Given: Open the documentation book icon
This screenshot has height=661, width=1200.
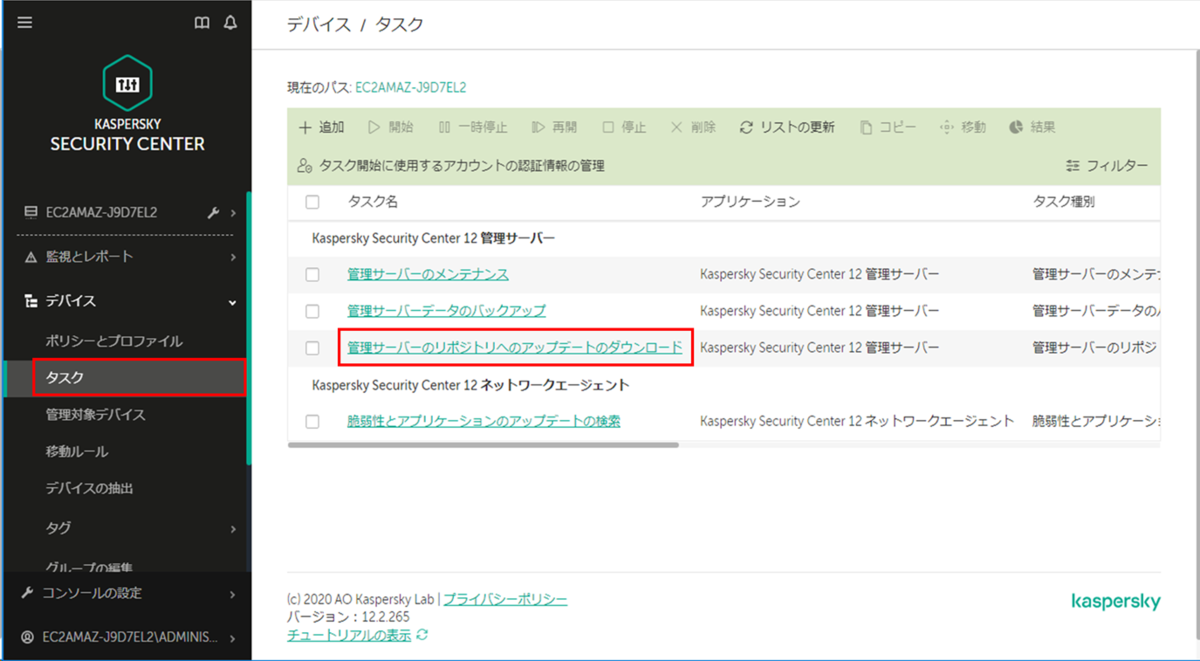Looking at the screenshot, I should (x=202, y=22).
